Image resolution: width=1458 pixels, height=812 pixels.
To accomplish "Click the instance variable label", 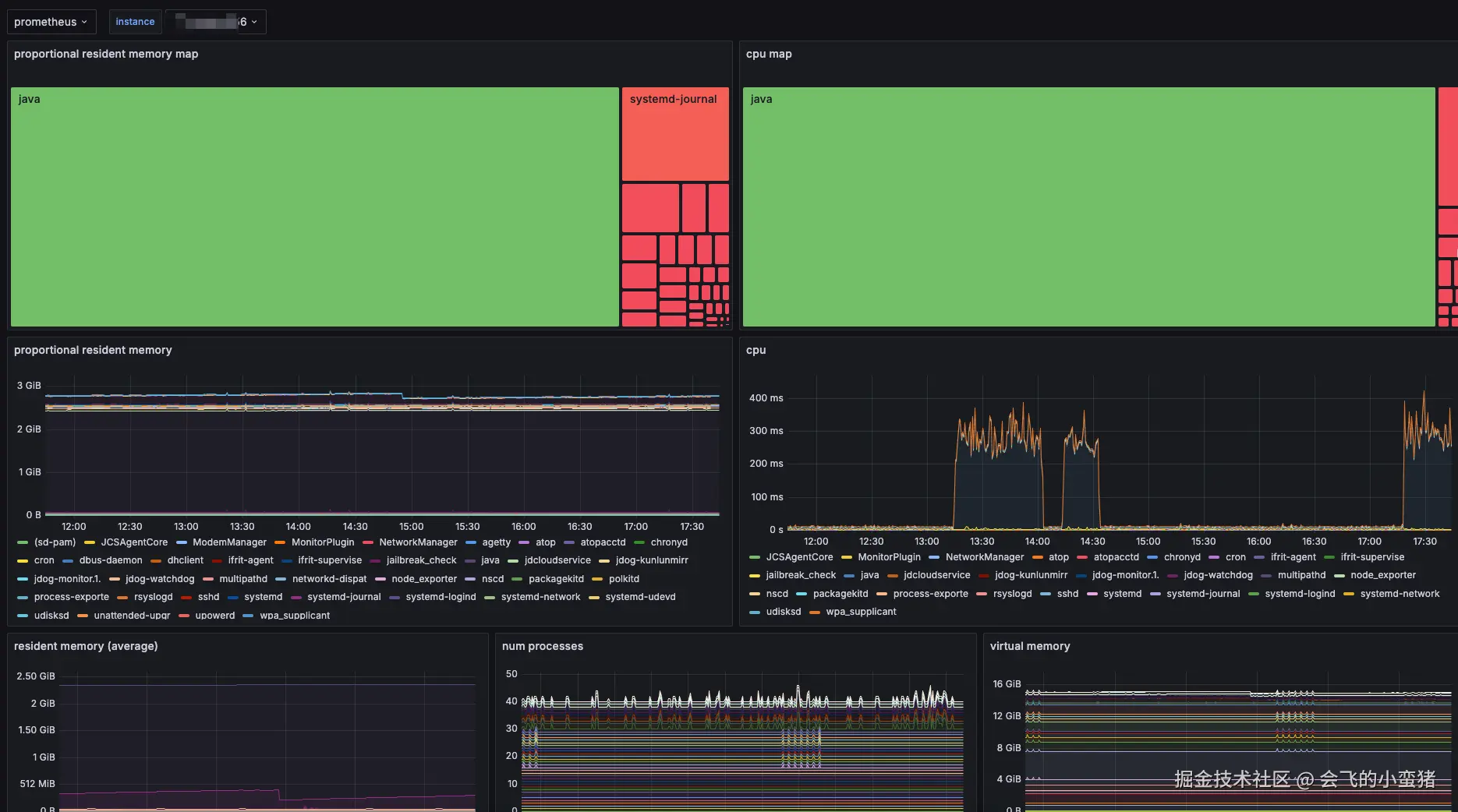I will coord(135,22).
